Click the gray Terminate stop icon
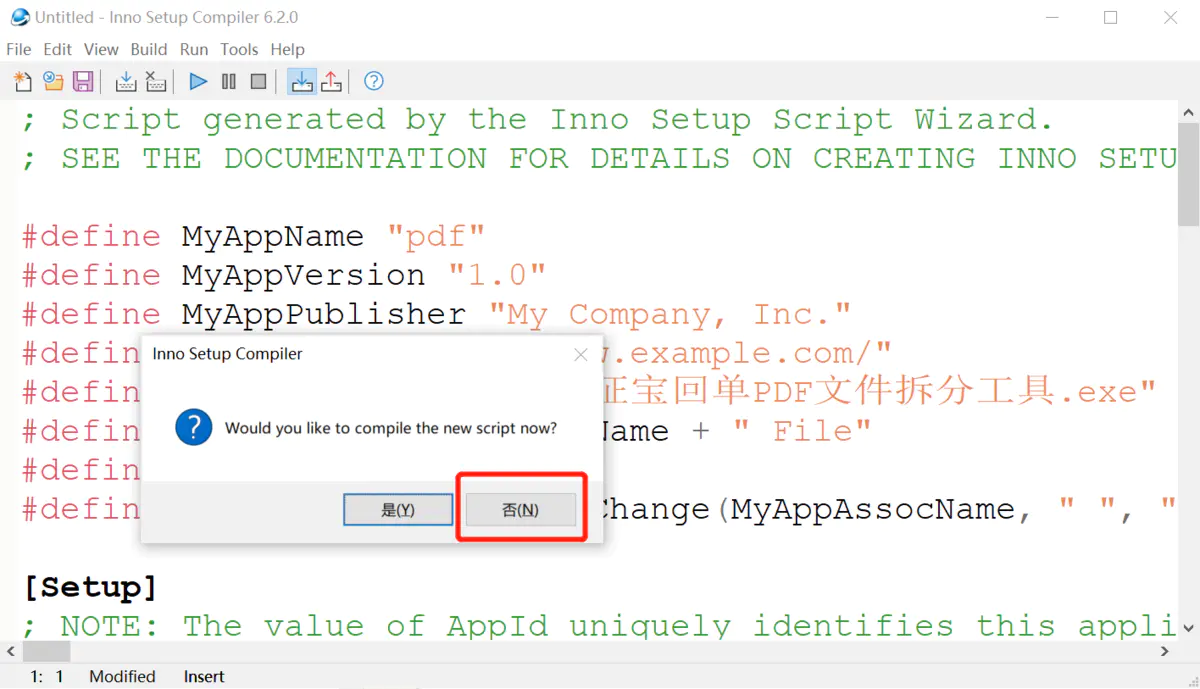The width and height of the screenshot is (1200, 689). [x=259, y=81]
